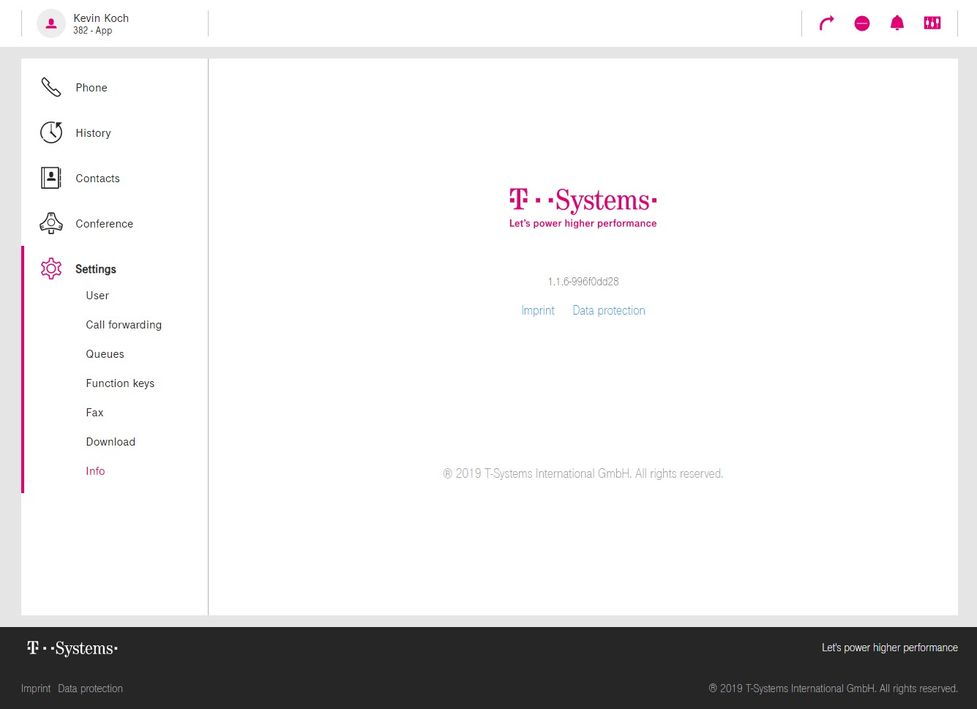Image resolution: width=977 pixels, height=709 pixels.
Task: Open Data protection link in footer
Action: tap(90, 688)
